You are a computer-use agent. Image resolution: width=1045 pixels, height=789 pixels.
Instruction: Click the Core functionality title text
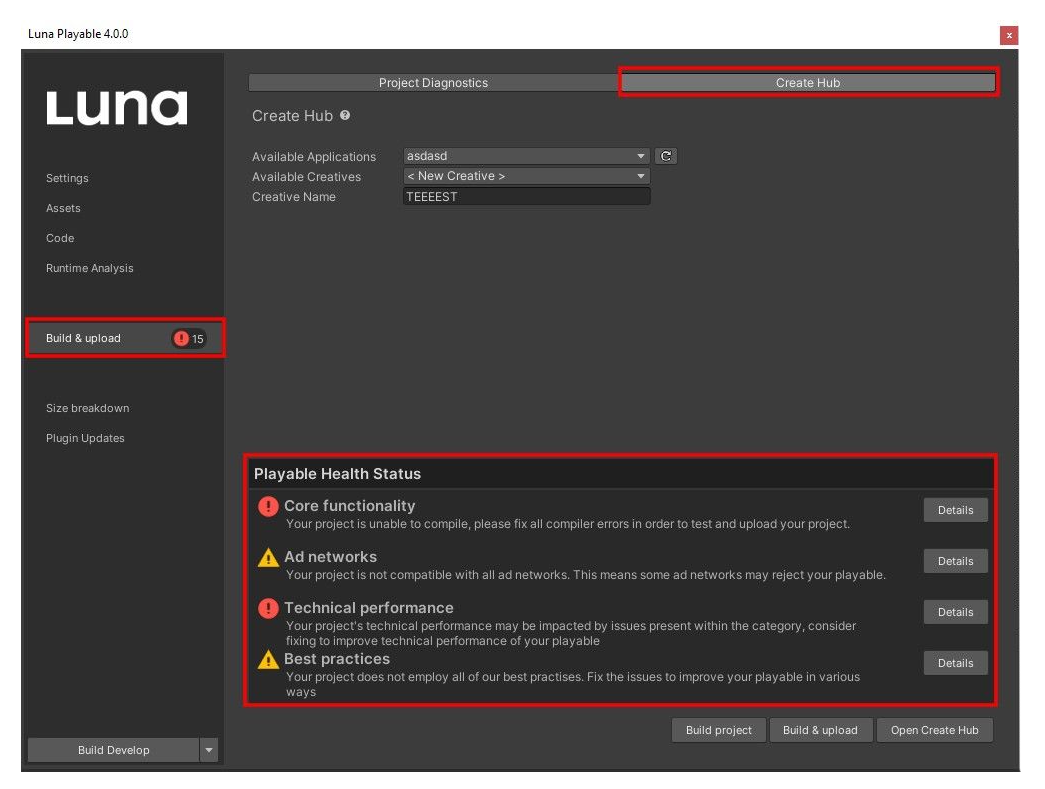pos(349,506)
